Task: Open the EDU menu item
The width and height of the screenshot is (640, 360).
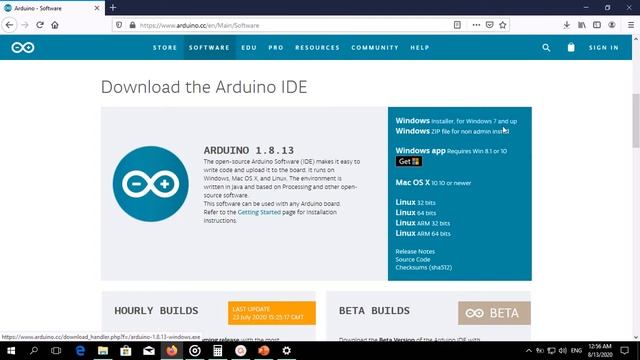Action: pyautogui.click(x=249, y=48)
